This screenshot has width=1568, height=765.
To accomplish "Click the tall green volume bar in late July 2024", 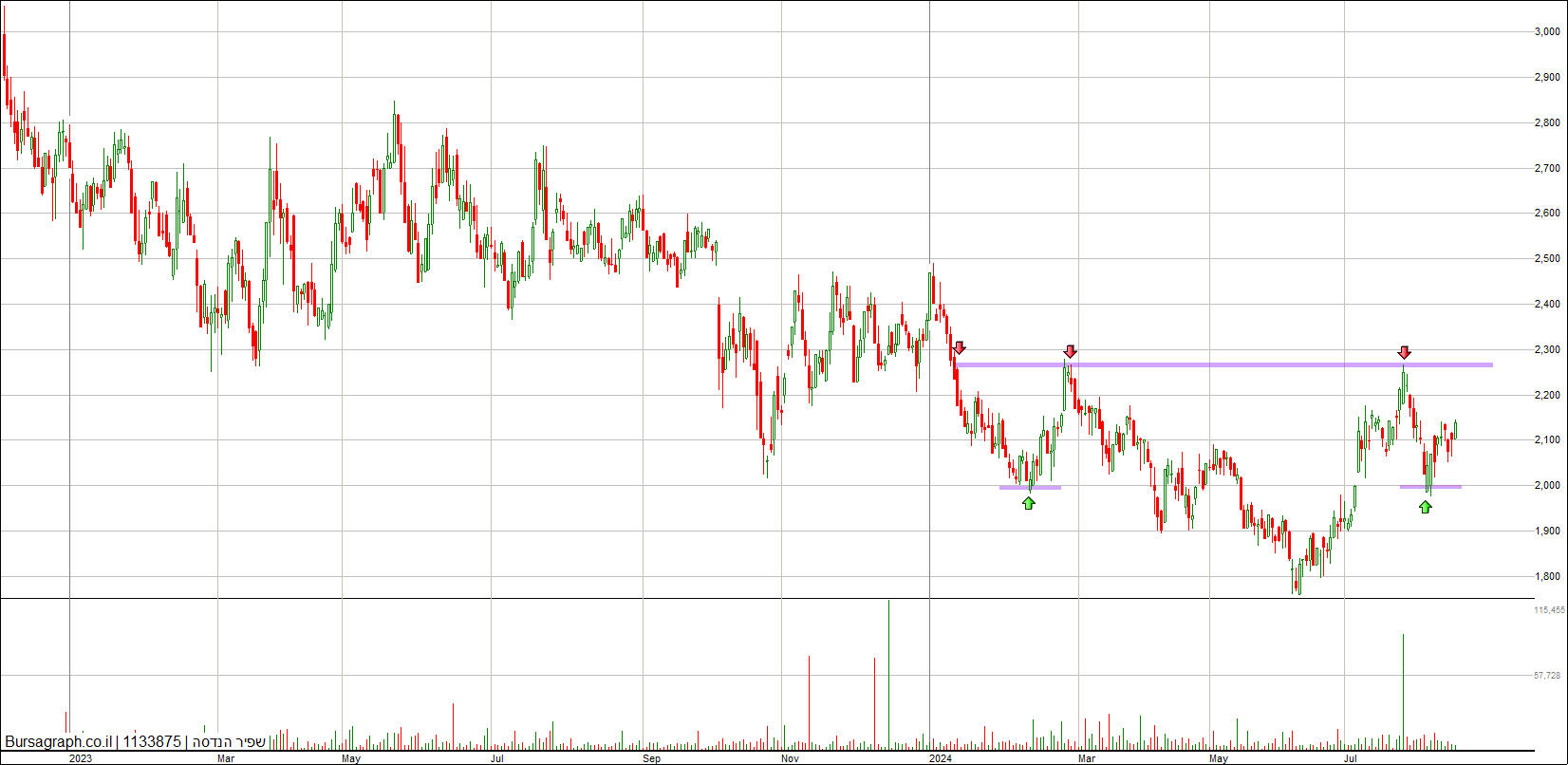I will pos(1403,691).
